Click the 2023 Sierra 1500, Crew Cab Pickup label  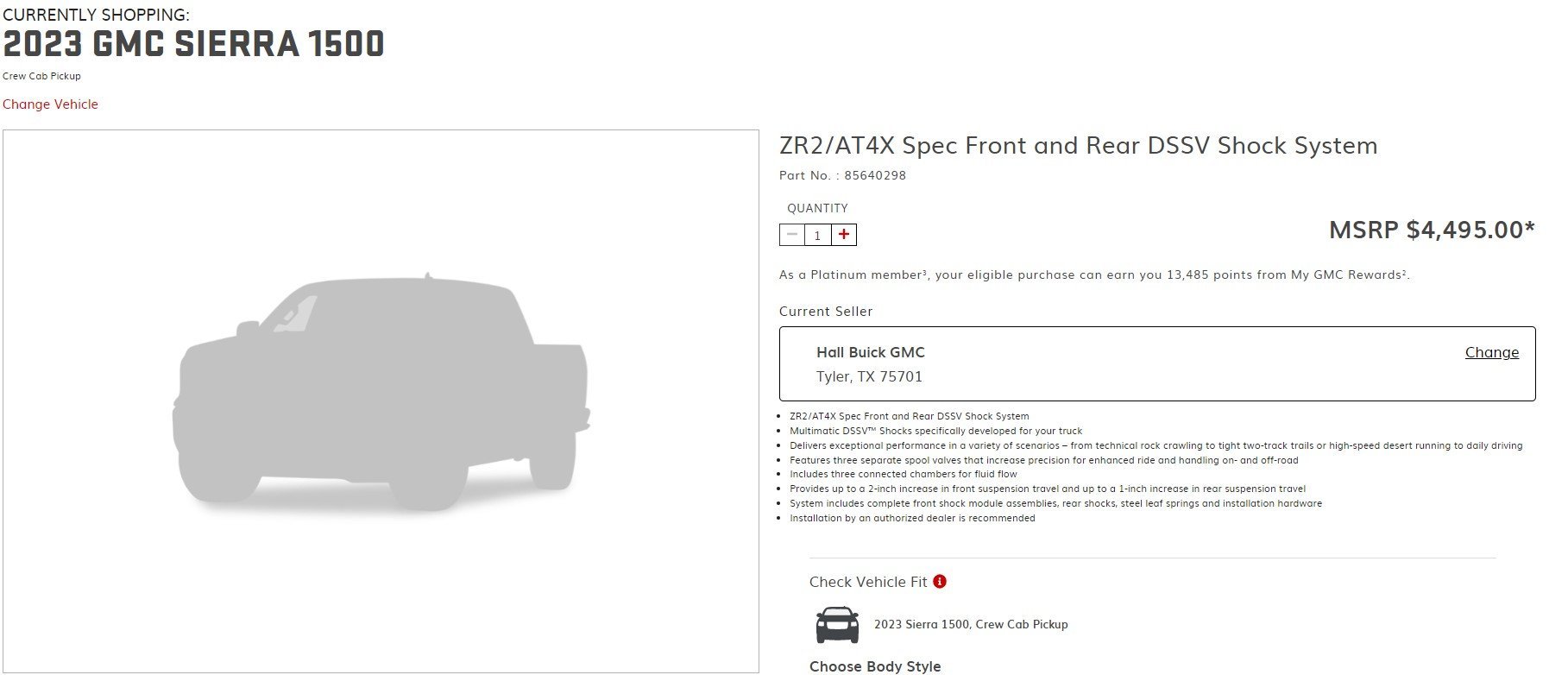tap(971, 624)
